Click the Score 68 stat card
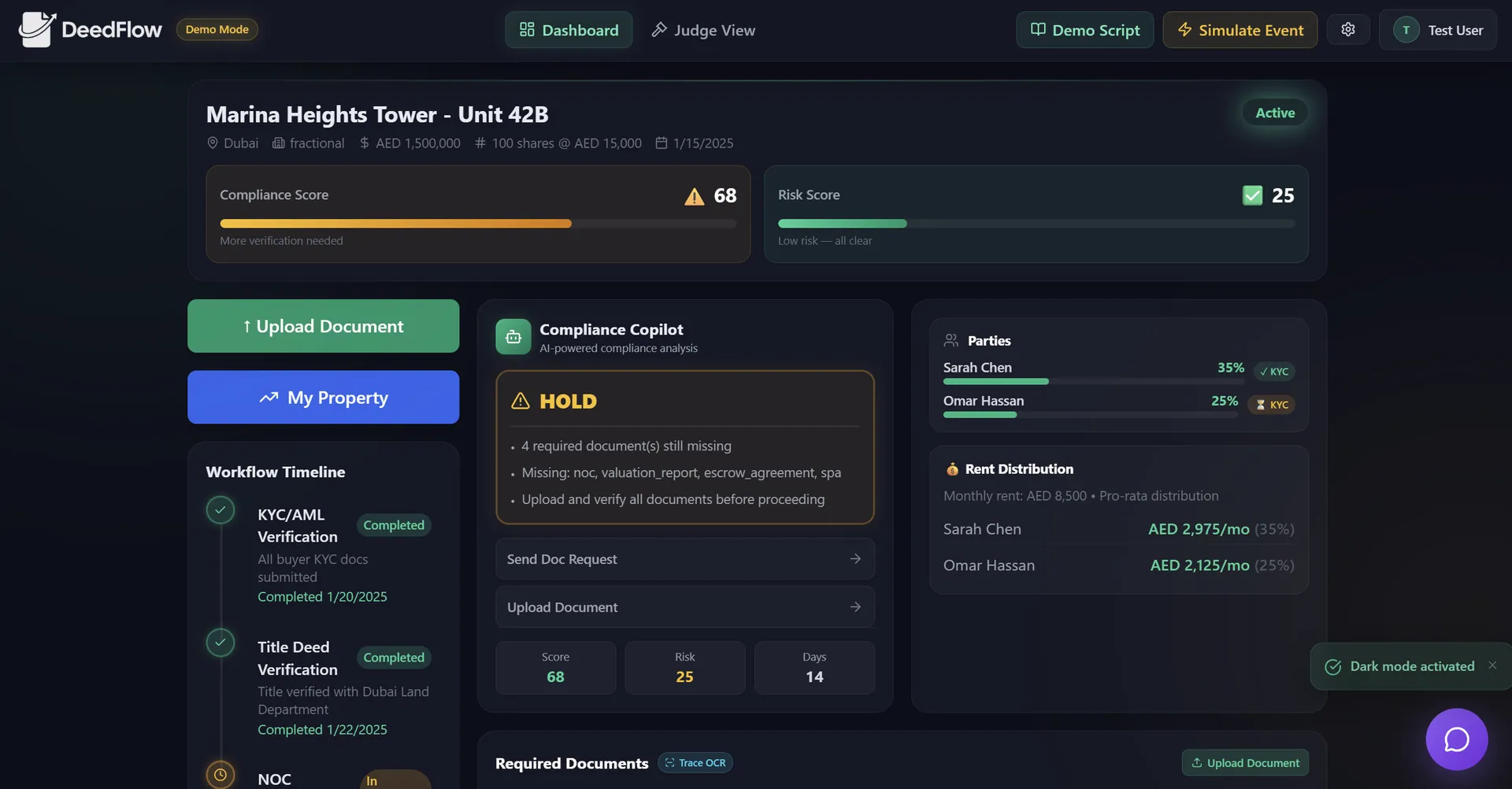 coord(555,668)
